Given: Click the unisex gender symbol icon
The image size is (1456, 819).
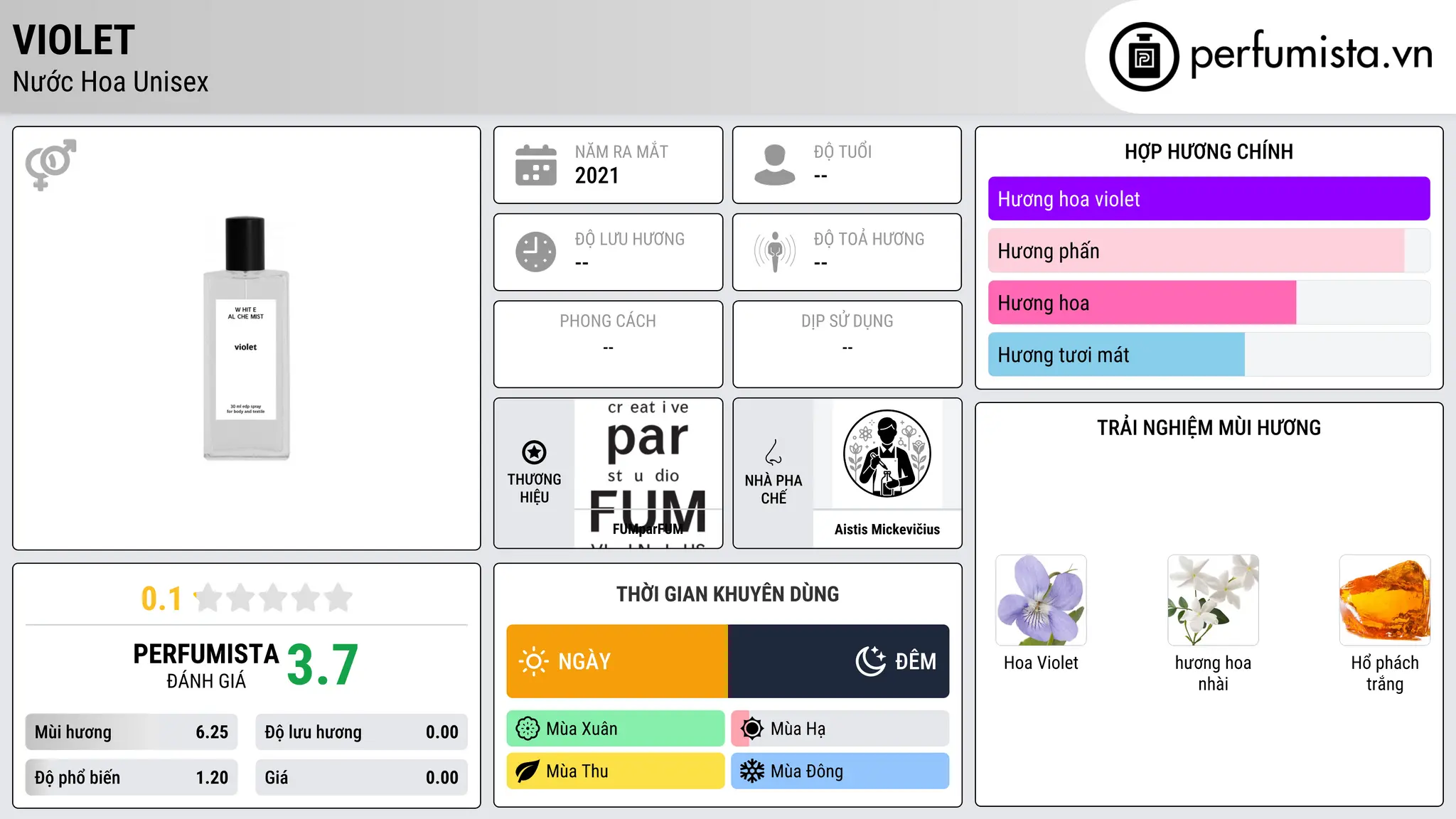Looking at the screenshot, I should 50,164.
